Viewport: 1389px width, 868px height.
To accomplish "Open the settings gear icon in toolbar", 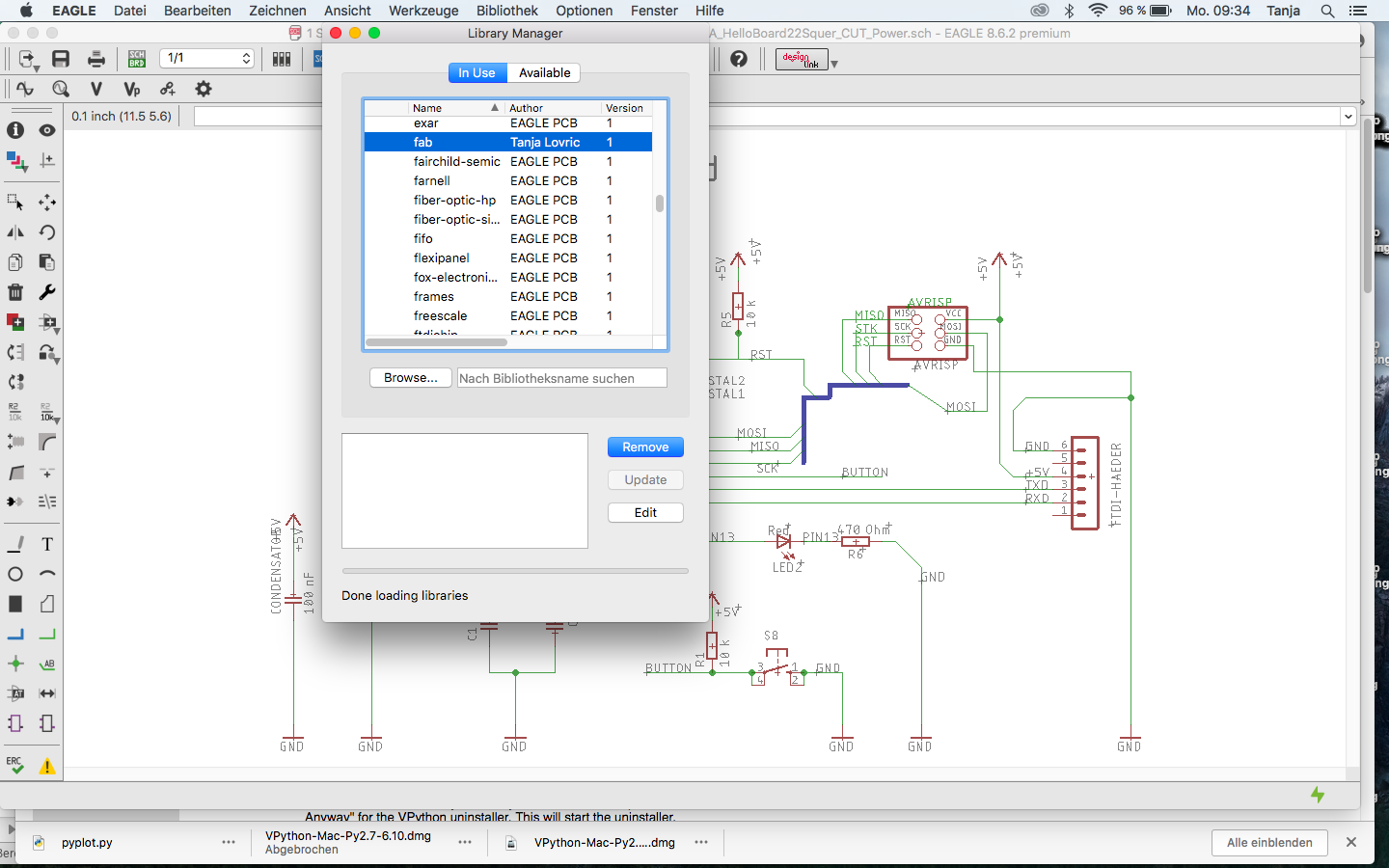I will pyautogui.click(x=204, y=89).
